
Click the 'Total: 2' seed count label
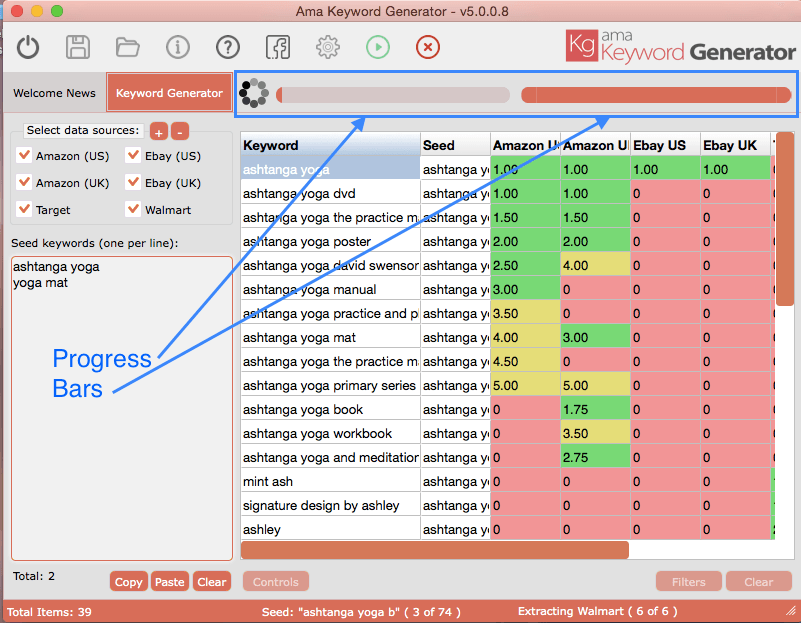[x=34, y=576]
